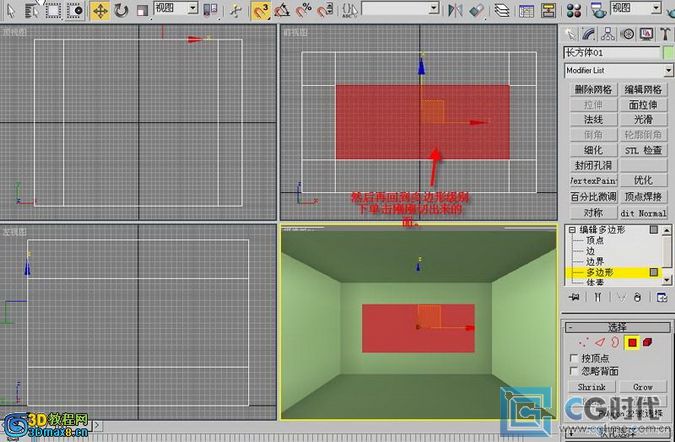Image resolution: width=675 pixels, height=442 pixels.
Task: Switch to the Motion command panel tab
Action: [x=627, y=34]
